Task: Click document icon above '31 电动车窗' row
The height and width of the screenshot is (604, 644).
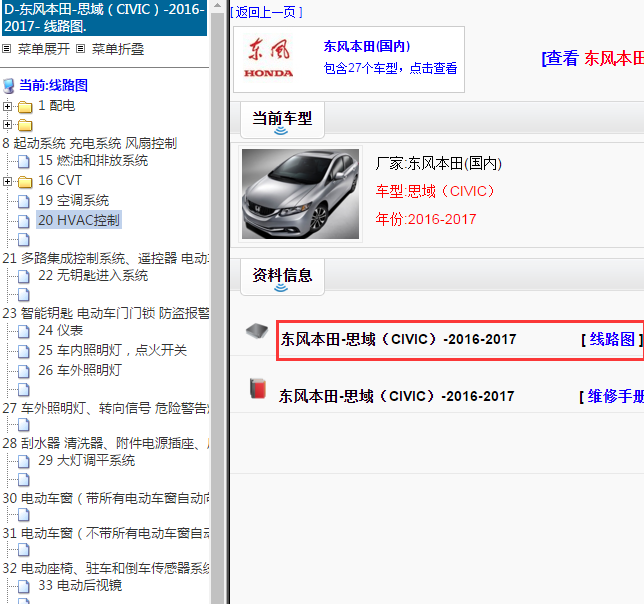Action: pyautogui.click(x=24, y=514)
